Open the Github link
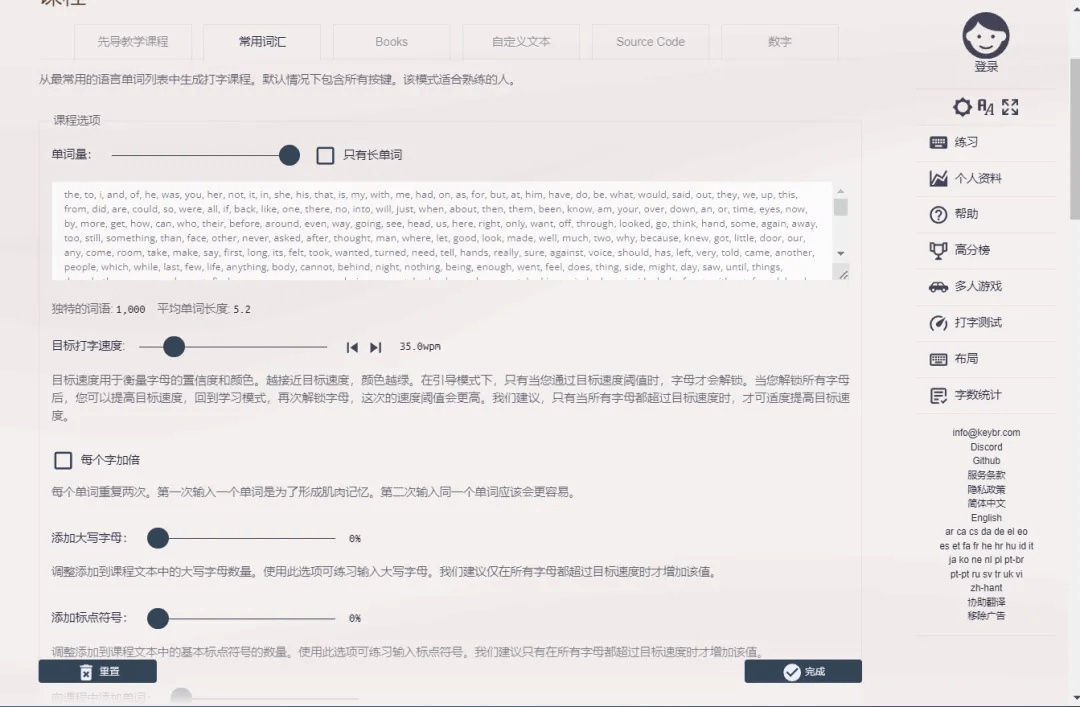The height and width of the screenshot is (707, 1080). (x=986, y=461)
